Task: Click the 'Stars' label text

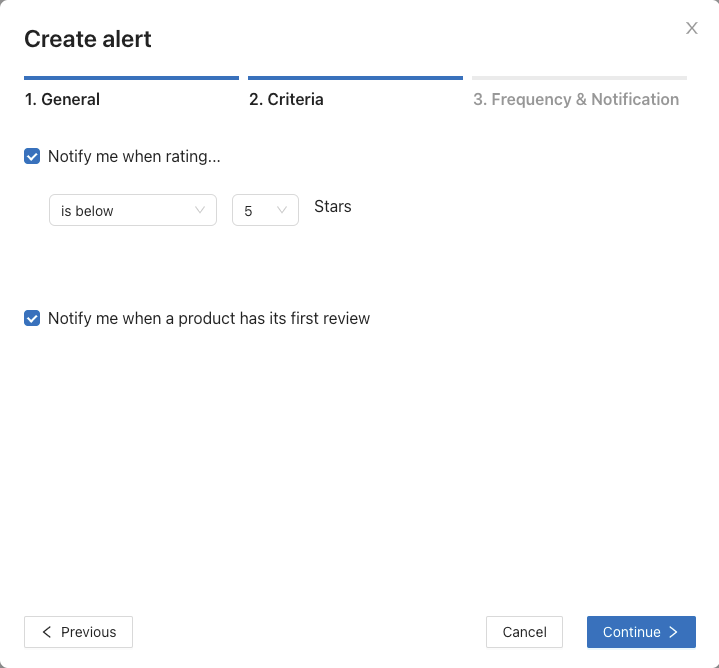Action: pyautogui.click(x=333, y=206)
